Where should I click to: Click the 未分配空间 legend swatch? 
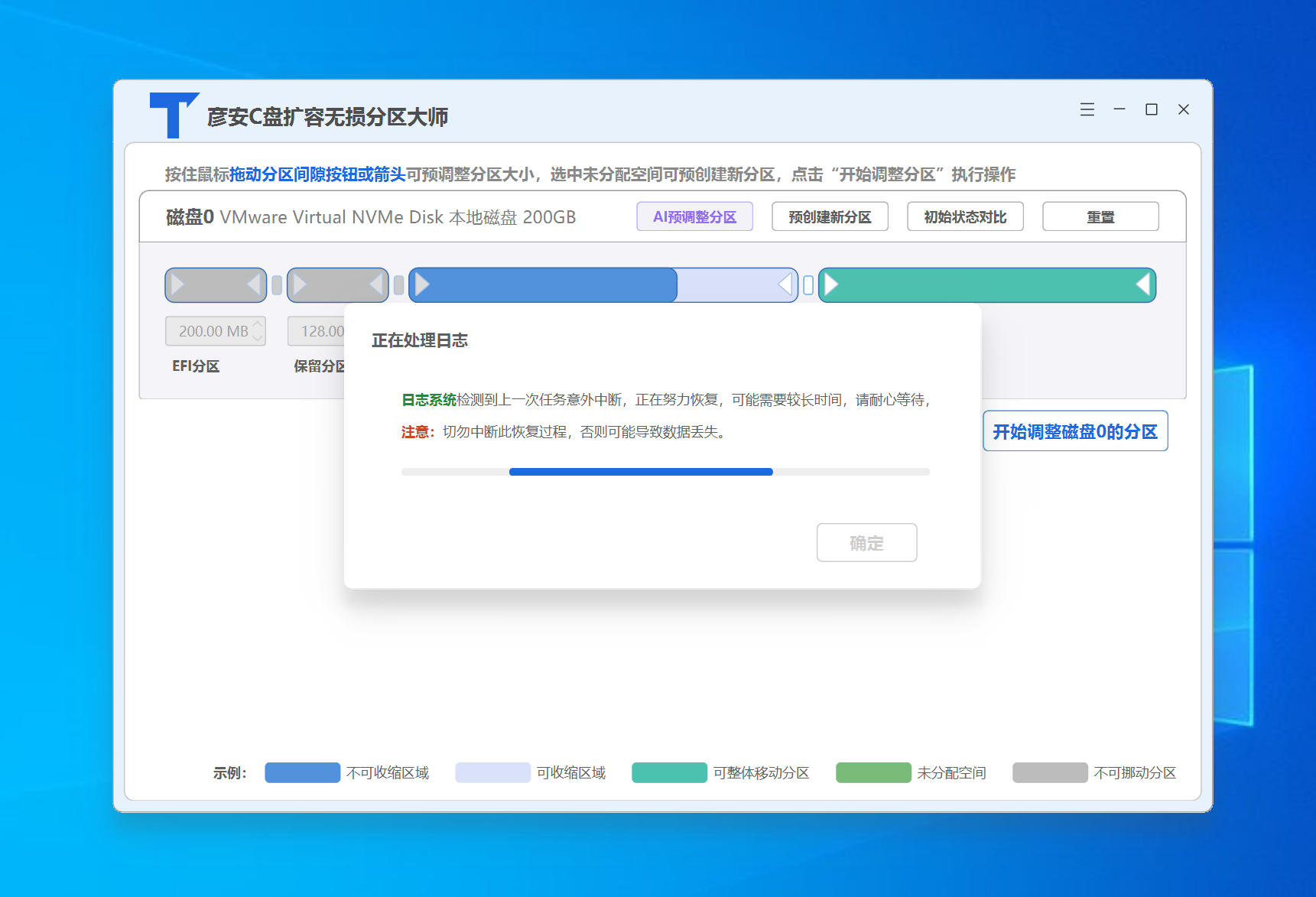click(873, 772)
